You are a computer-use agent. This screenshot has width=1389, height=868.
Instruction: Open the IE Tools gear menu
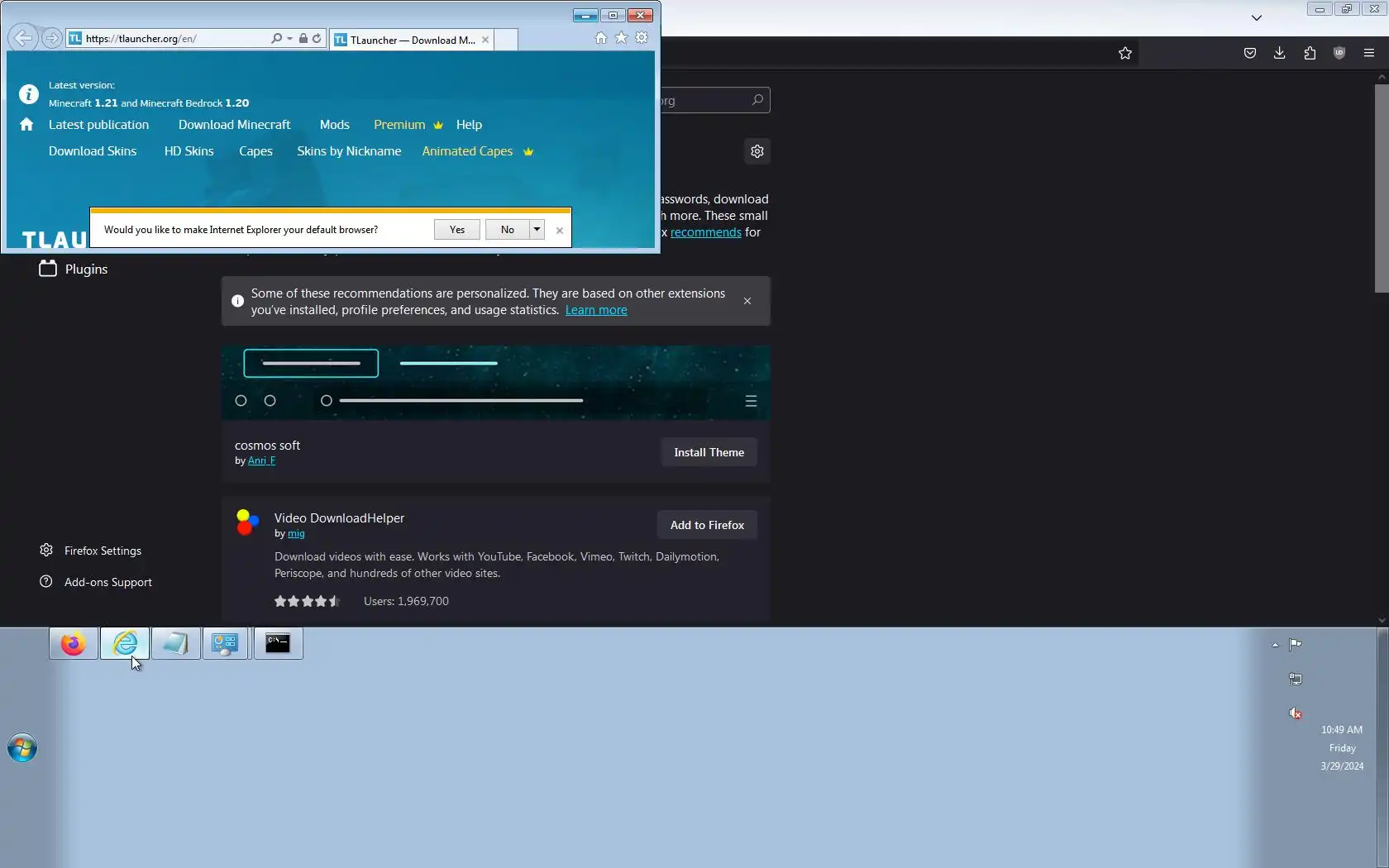click(642, 38)
